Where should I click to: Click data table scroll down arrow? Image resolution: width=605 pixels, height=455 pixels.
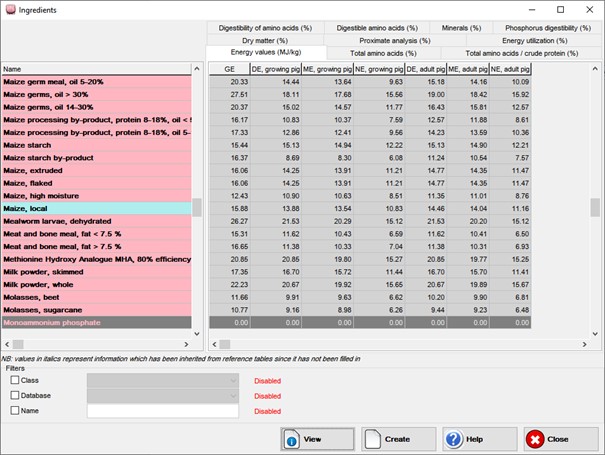click(x=595, y=334)
